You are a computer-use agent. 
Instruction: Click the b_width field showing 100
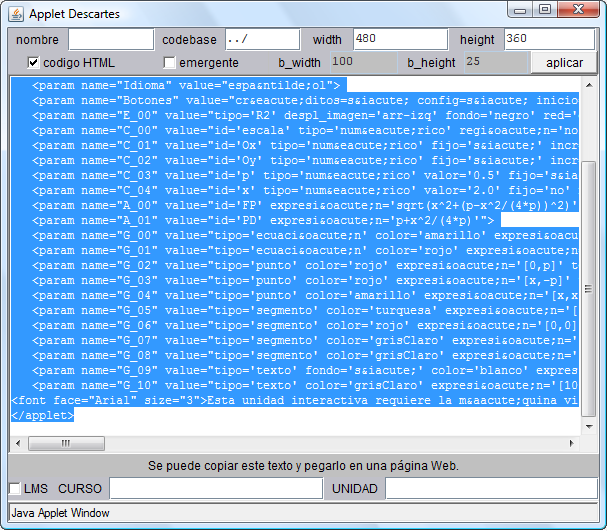(x=364, y=62)
